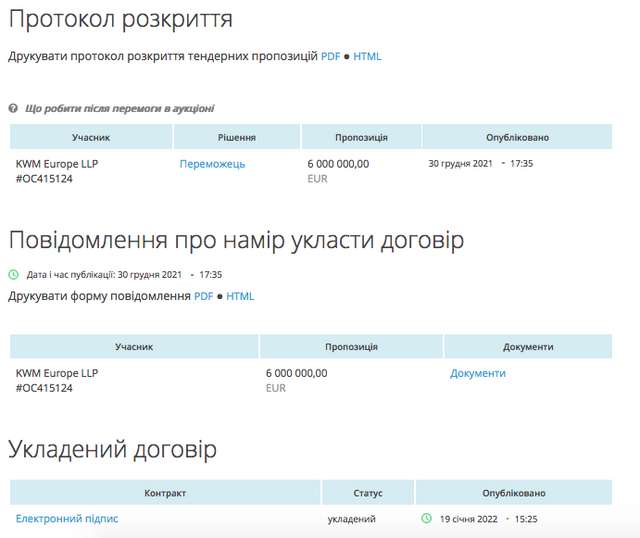This screenshot has height=538, width=640.
Task: Click the "Переможець" decision link
Action: pyautogui.click(x=212, y=164)
